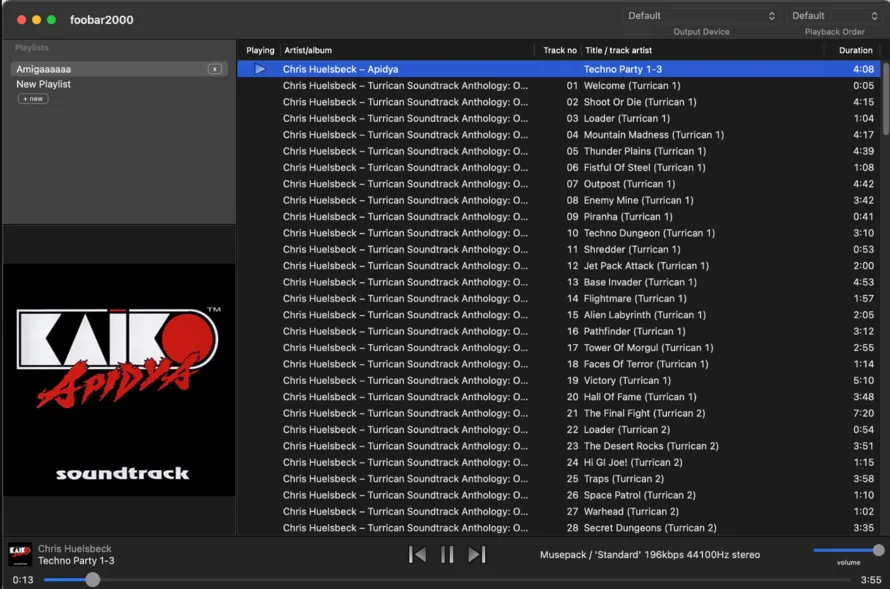Click the small album thumbnail in status bar
The width and height of the screenshot is (890, 589).
(x=20, y=554)
